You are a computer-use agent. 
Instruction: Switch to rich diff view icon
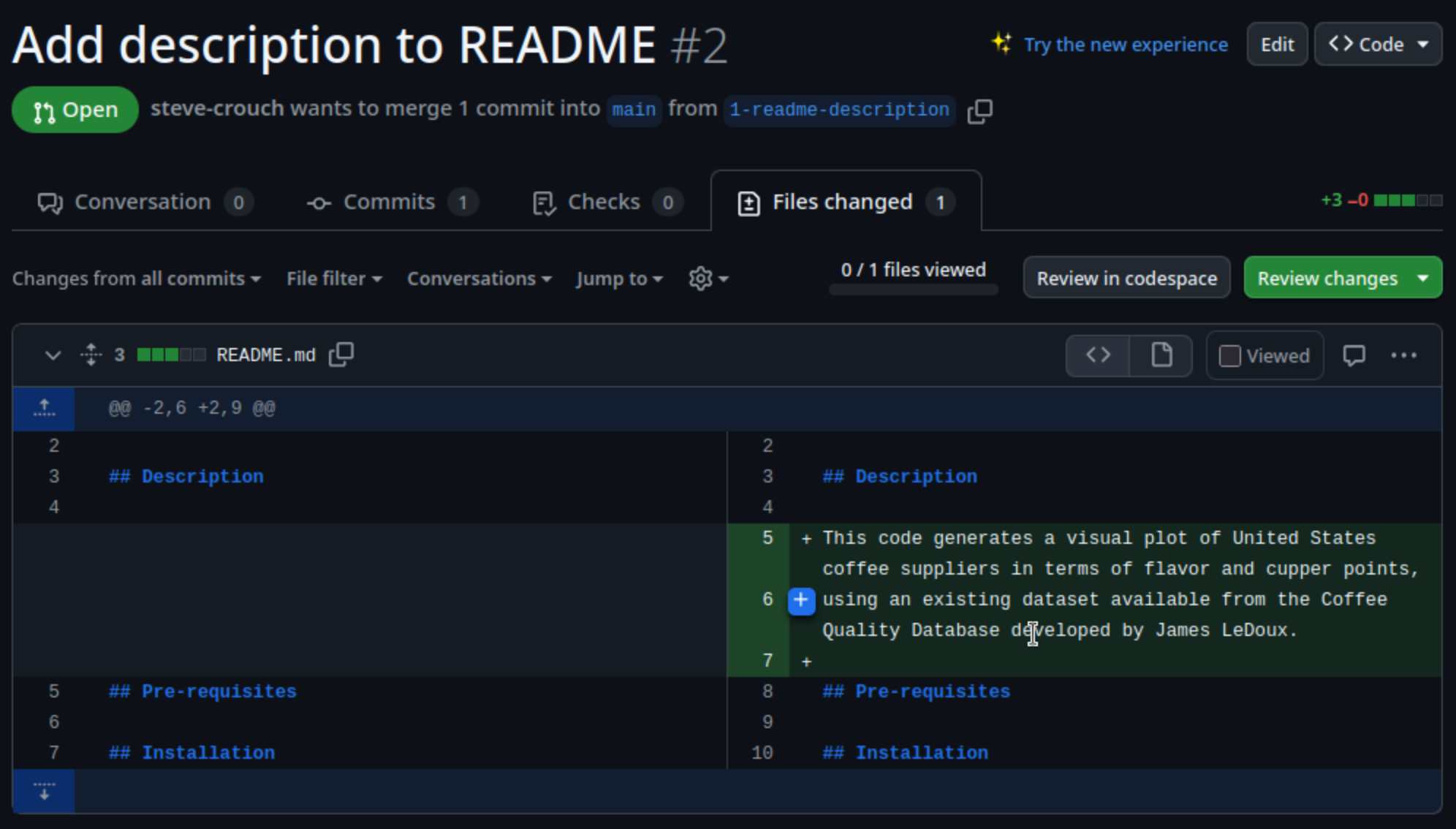click(x=1161, y=355)
